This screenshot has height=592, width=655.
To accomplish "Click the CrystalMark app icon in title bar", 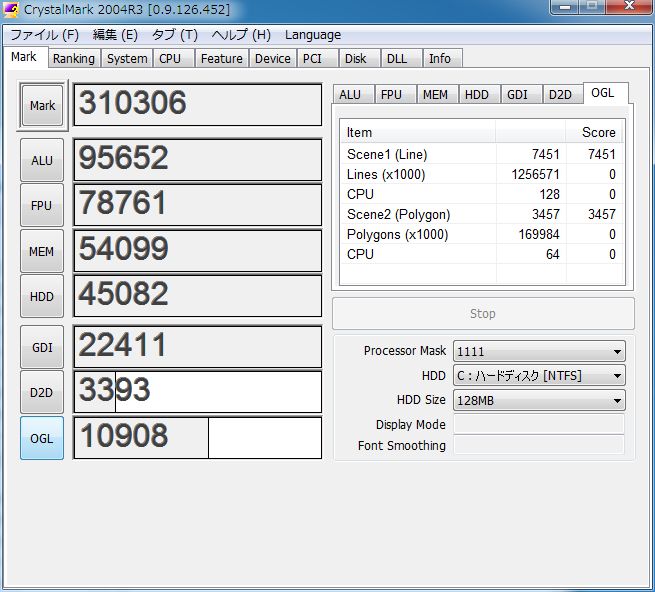I will 12,11.
